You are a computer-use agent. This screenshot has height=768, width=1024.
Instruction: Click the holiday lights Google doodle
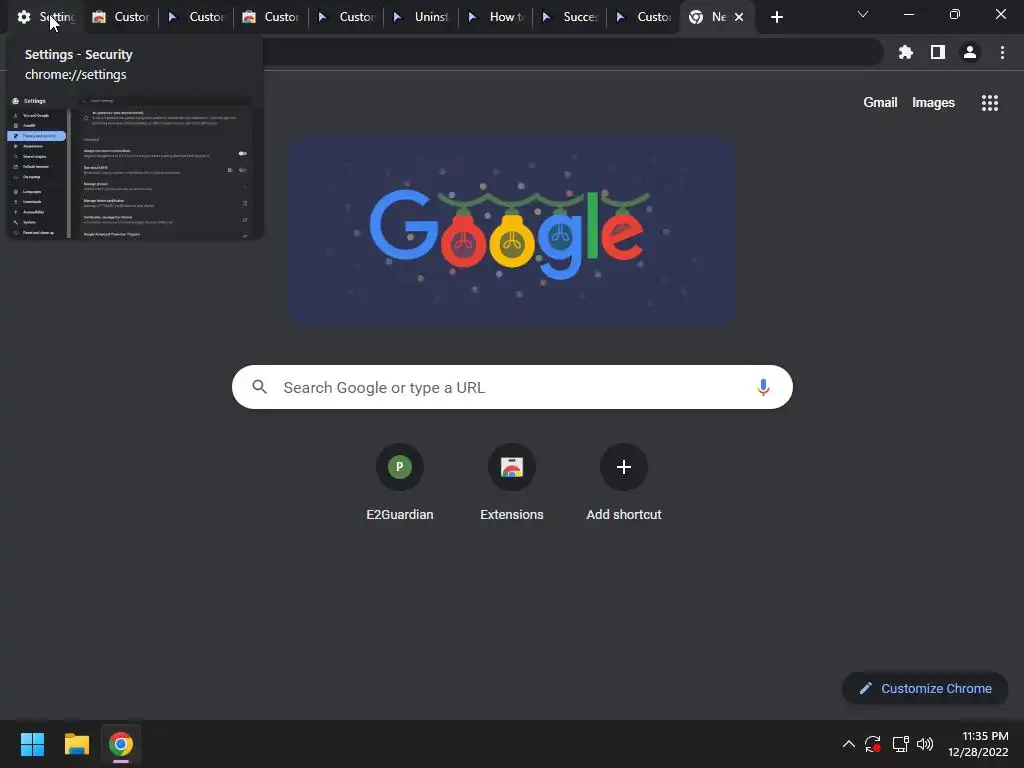click(513, 232)
